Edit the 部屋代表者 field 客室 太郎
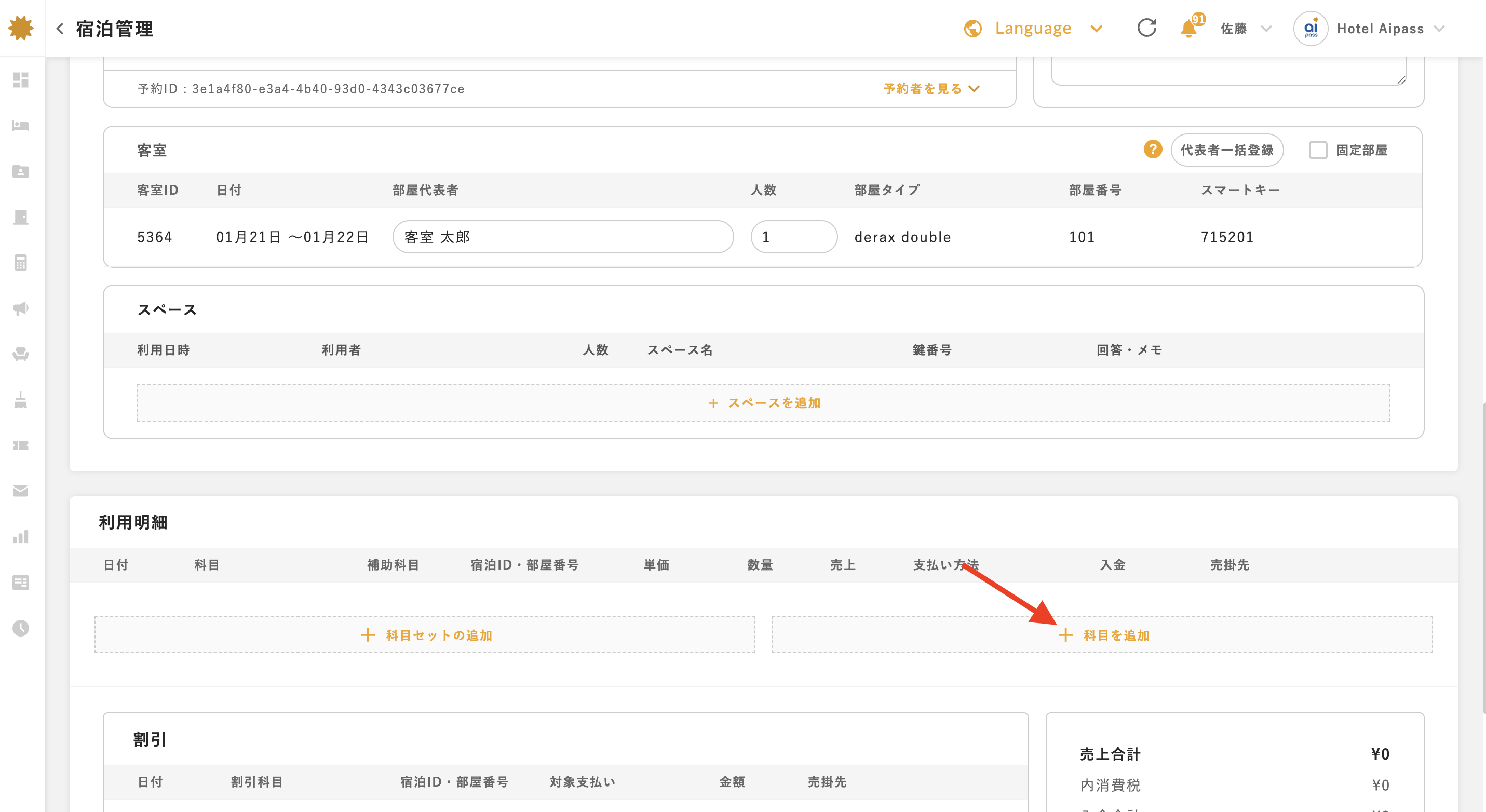 563,236
